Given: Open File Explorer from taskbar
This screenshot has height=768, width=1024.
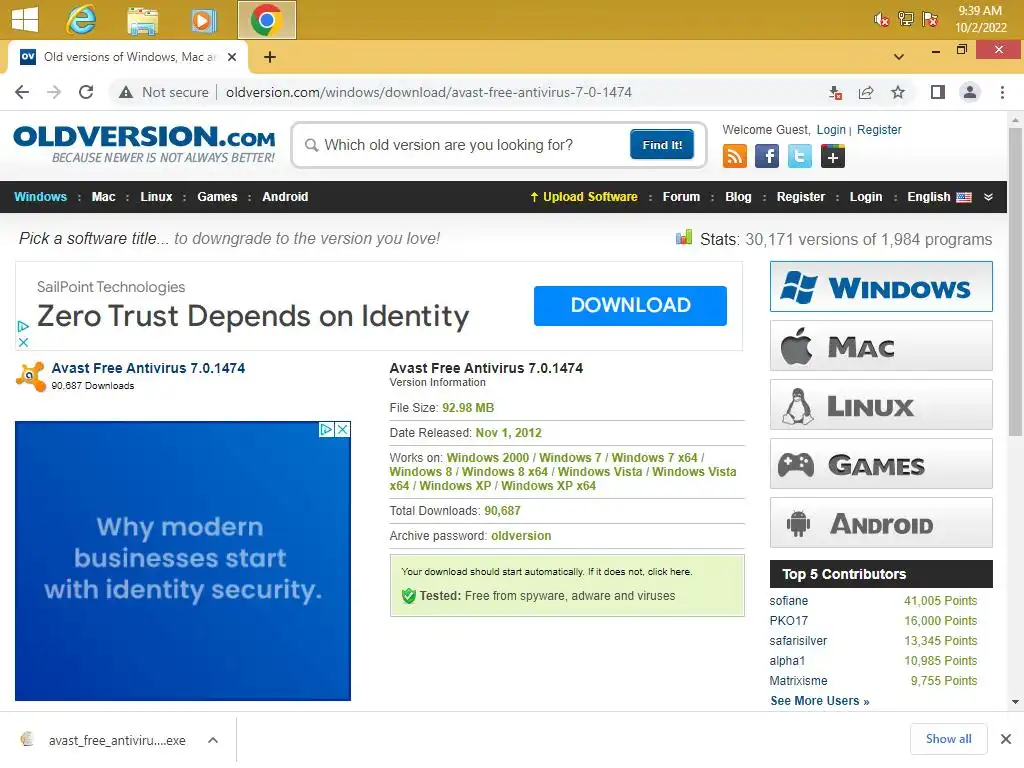Looking at the screenshot, I should click(x=142, y=20).
